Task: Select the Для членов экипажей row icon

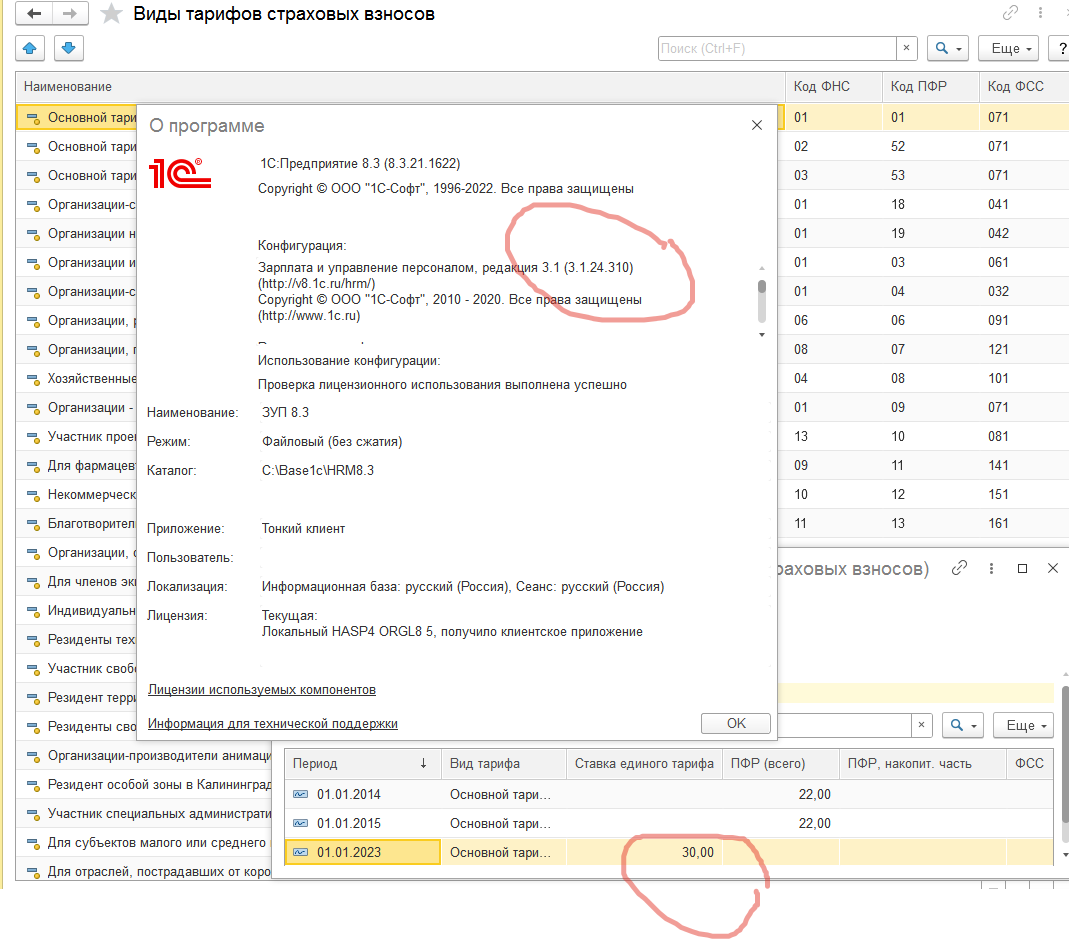Action: (33, 582)
